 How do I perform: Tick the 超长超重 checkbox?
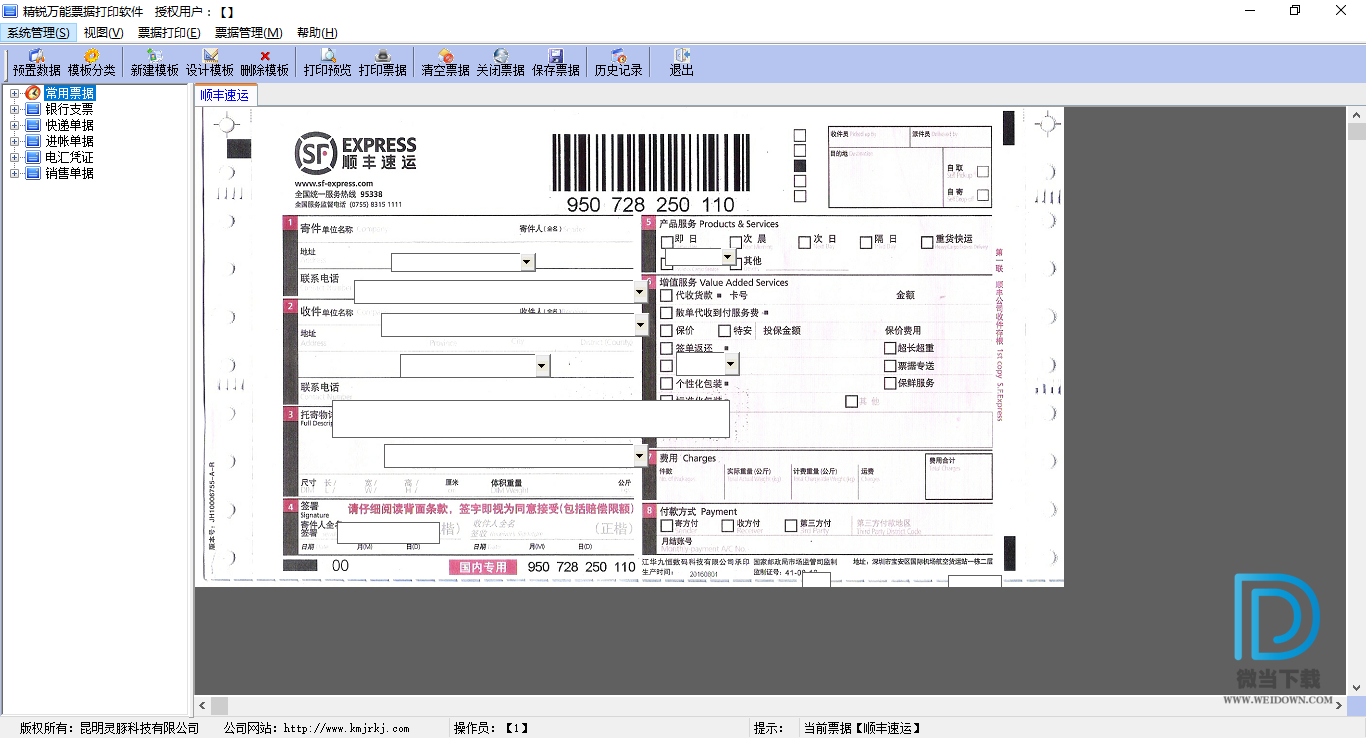(890, 348)
